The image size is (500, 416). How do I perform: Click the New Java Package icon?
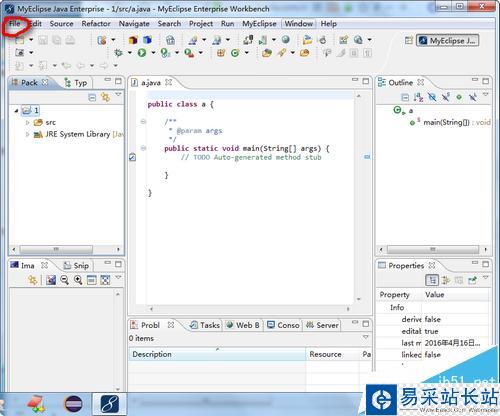point(221,53)
